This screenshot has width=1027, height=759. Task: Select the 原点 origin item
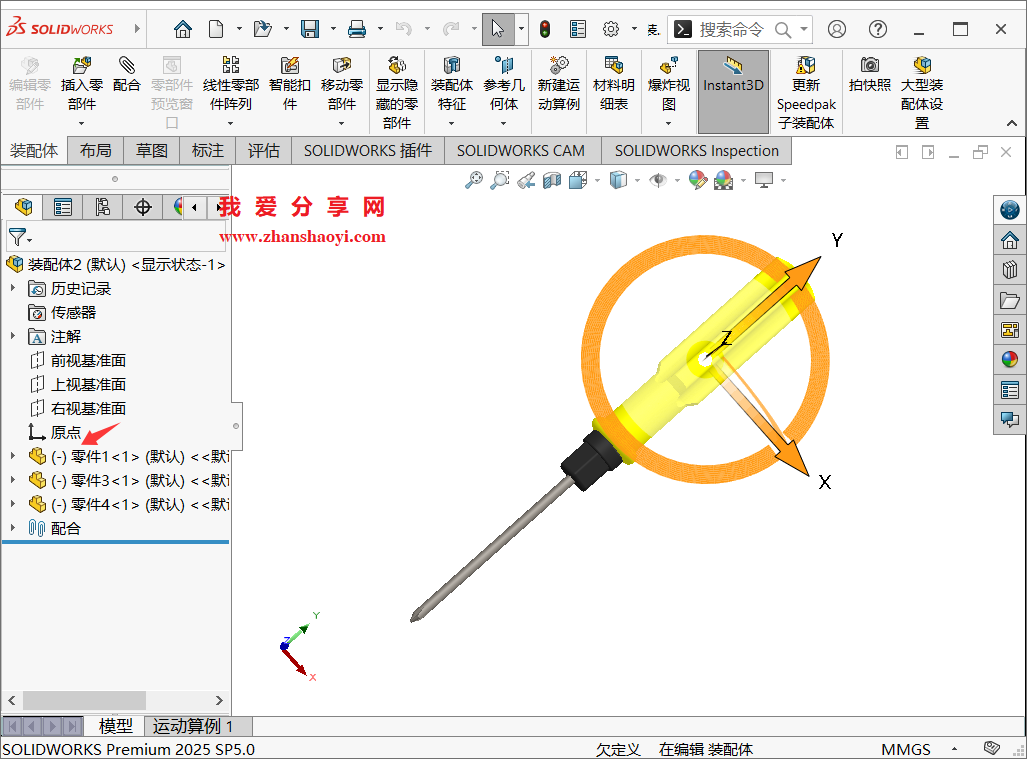(55, 432)
